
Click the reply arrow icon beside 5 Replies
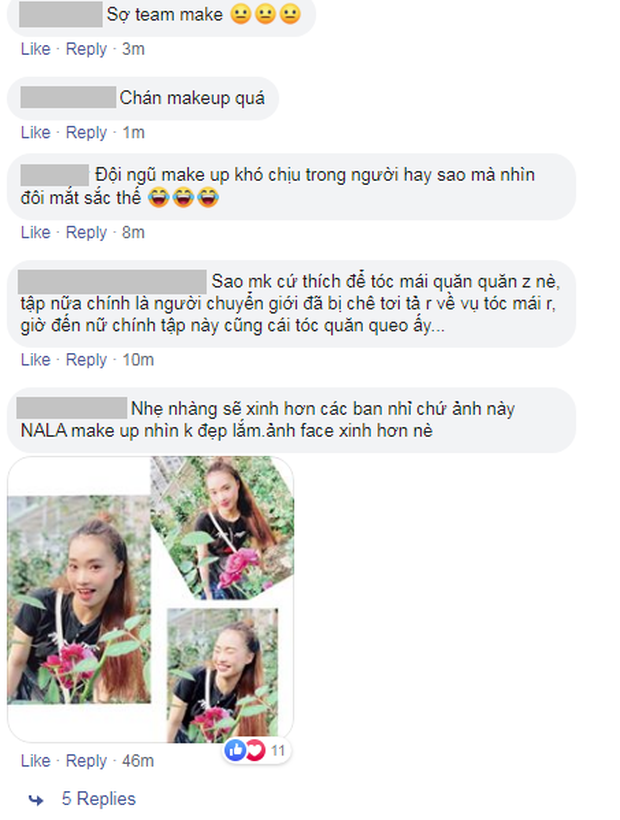[36, 800]
